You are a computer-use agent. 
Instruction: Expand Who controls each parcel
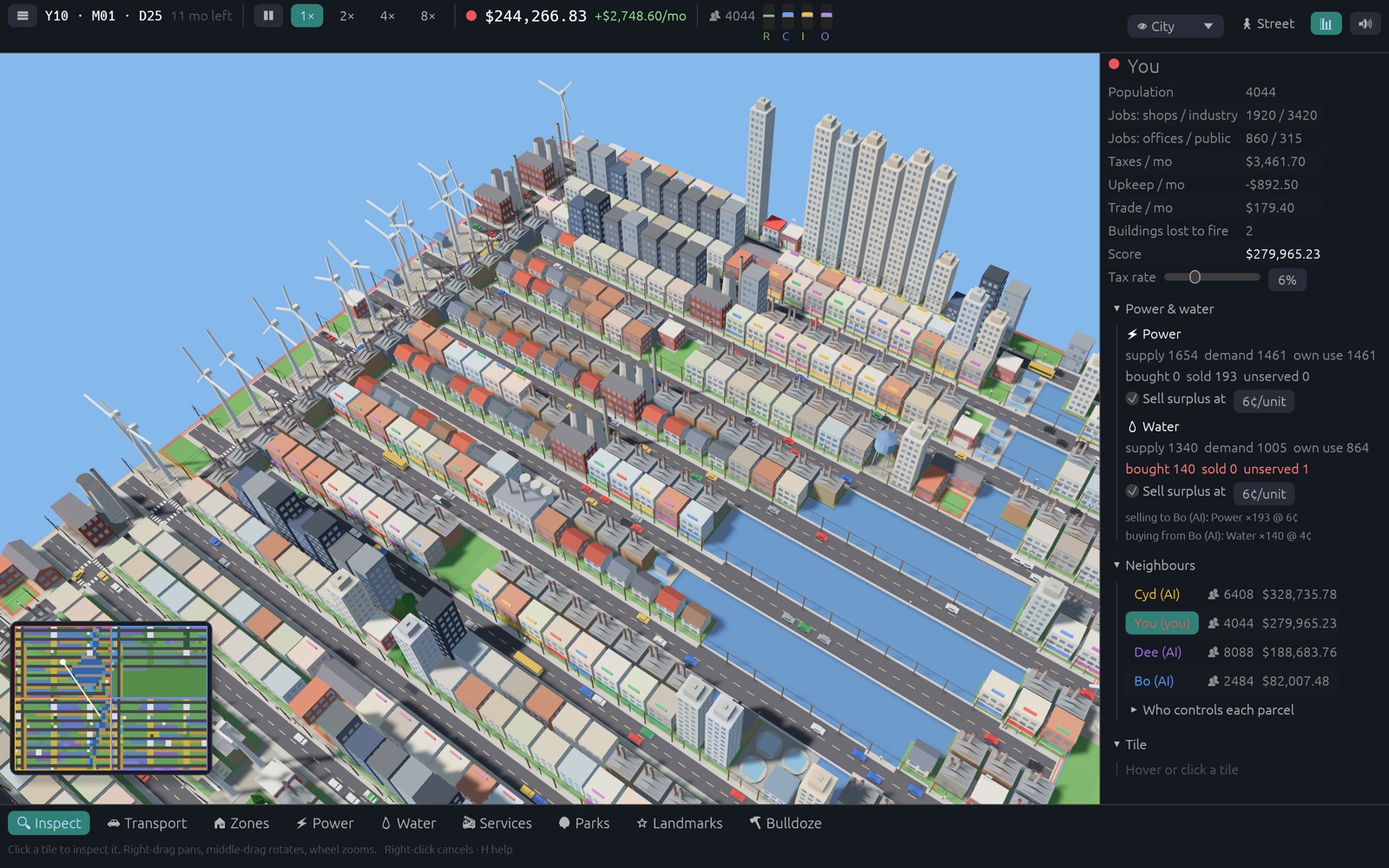(x=1212, y=710)
